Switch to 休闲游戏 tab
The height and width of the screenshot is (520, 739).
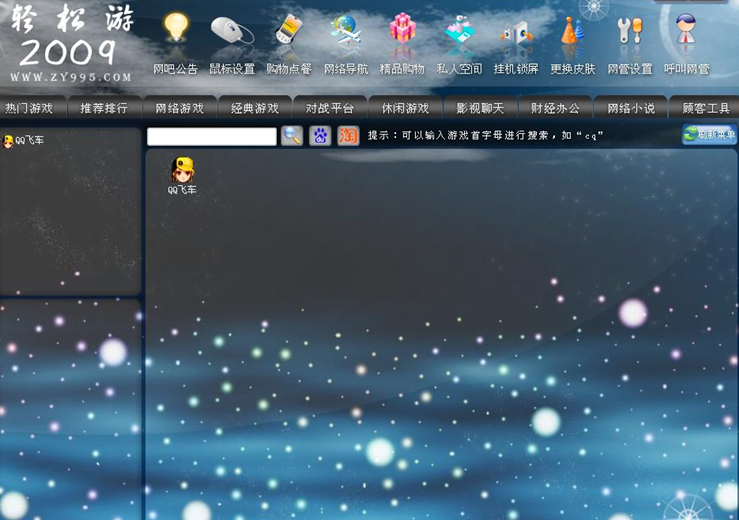[x=405, y=108]
